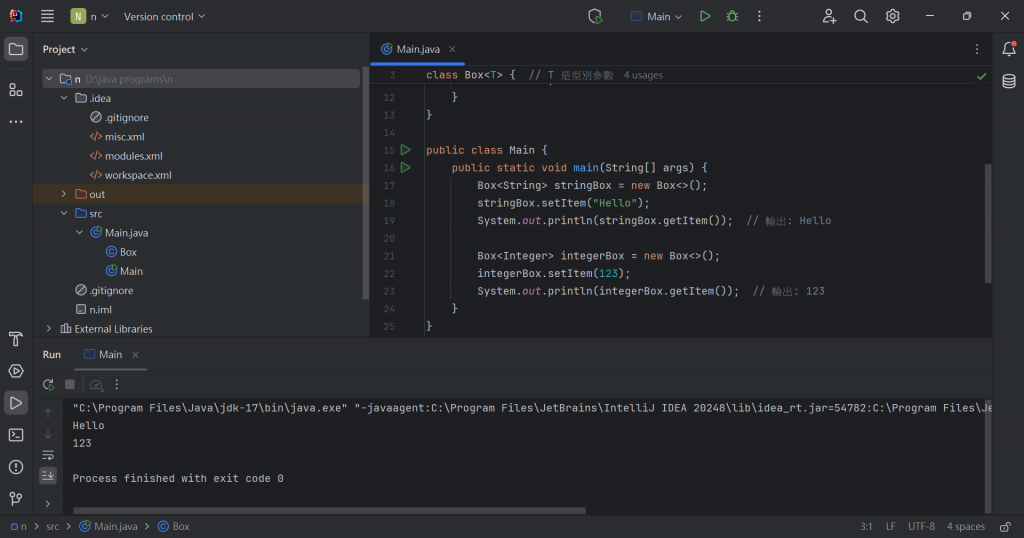
Task: Open IDE settings gear icon
Action: pos(893,16)
